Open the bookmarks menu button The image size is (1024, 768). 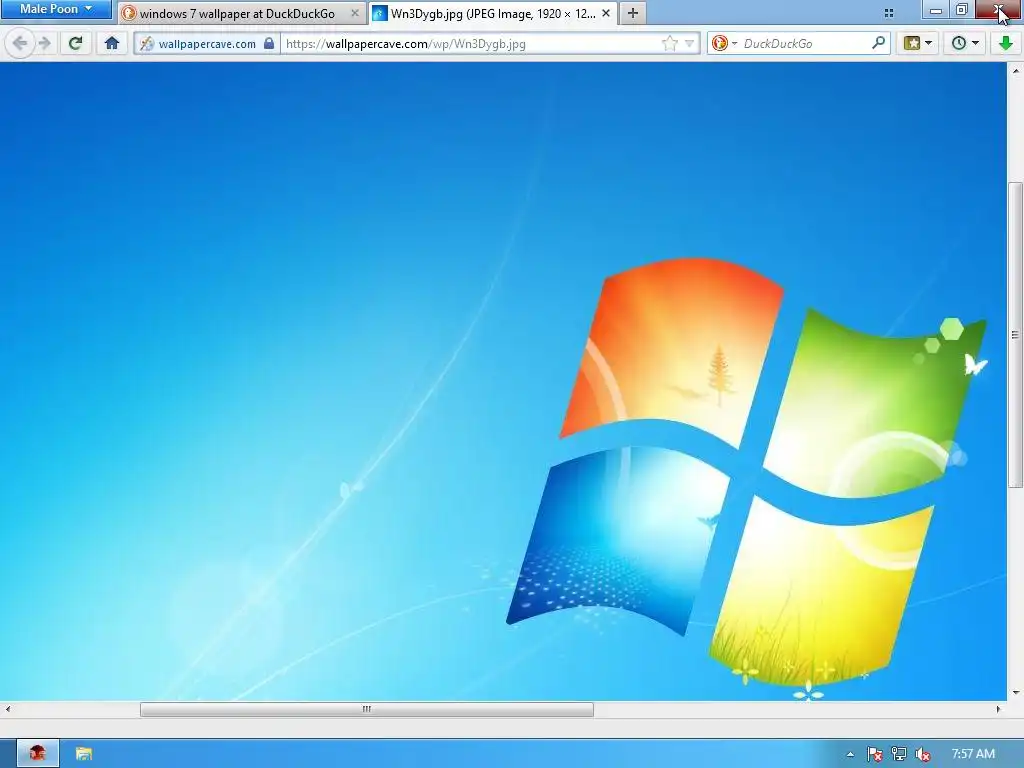point(912,44)
